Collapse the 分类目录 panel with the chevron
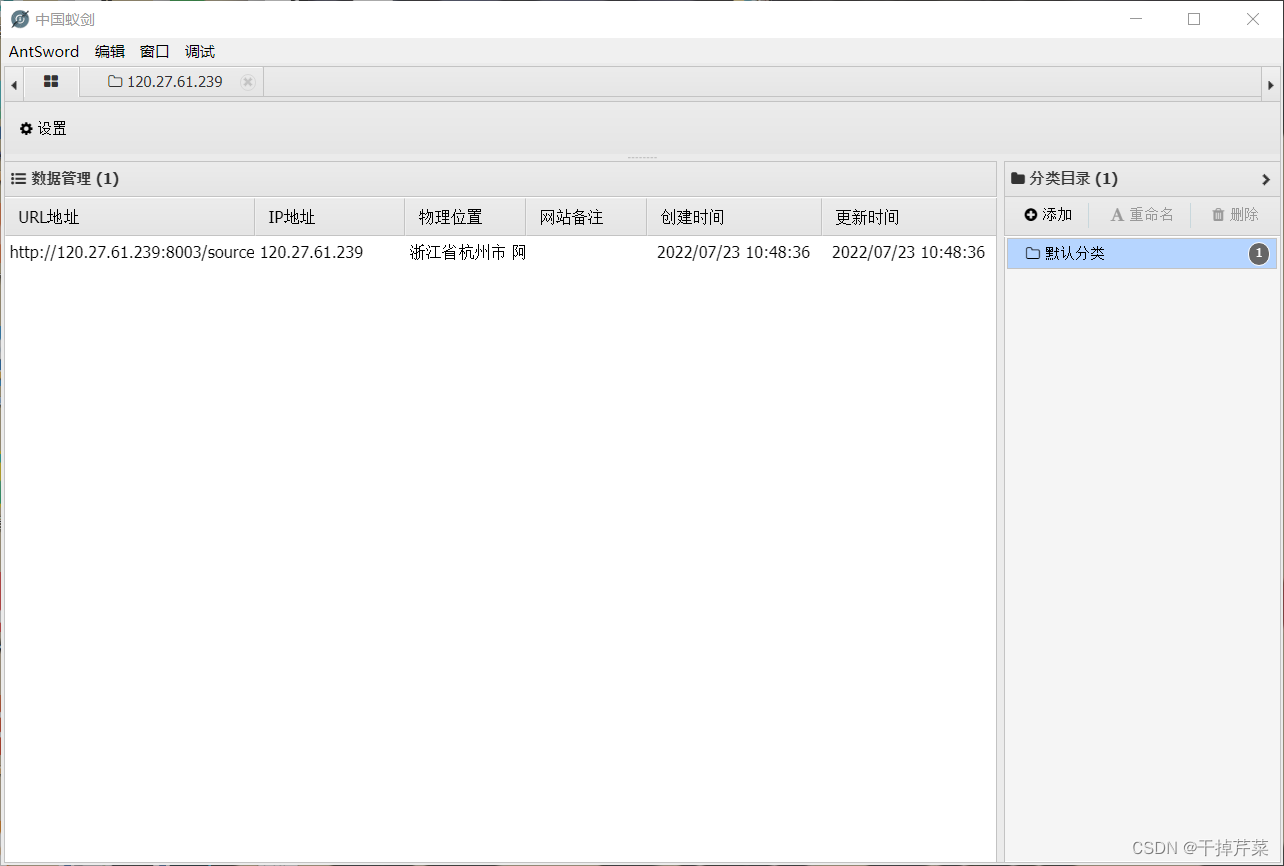Screen dimensions: 1284x866 [x=1265, y=179]
